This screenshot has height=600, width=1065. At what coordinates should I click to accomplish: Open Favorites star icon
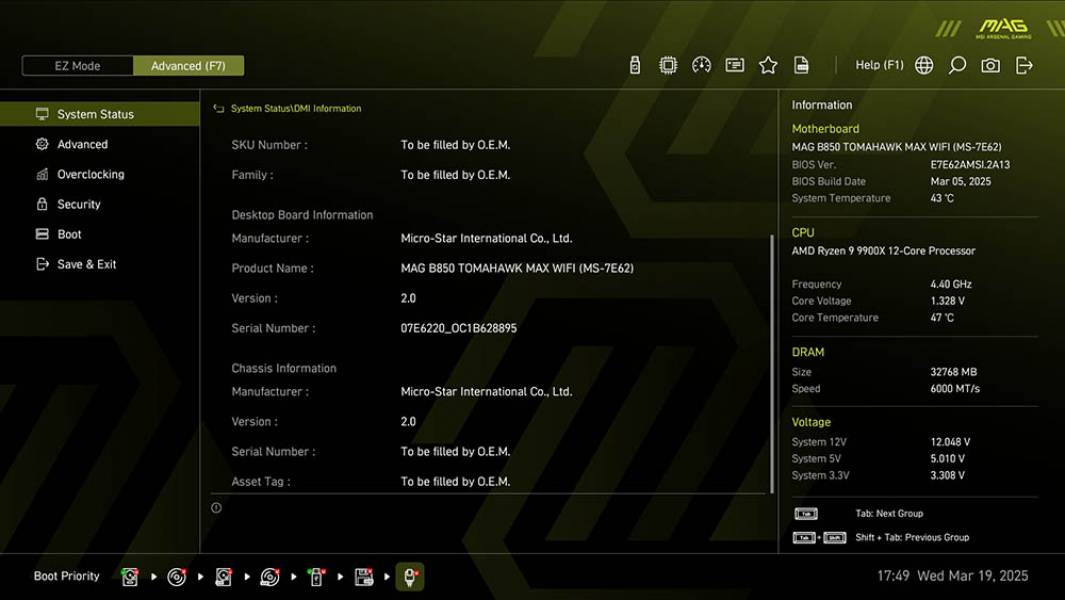[x=768, y=65]
